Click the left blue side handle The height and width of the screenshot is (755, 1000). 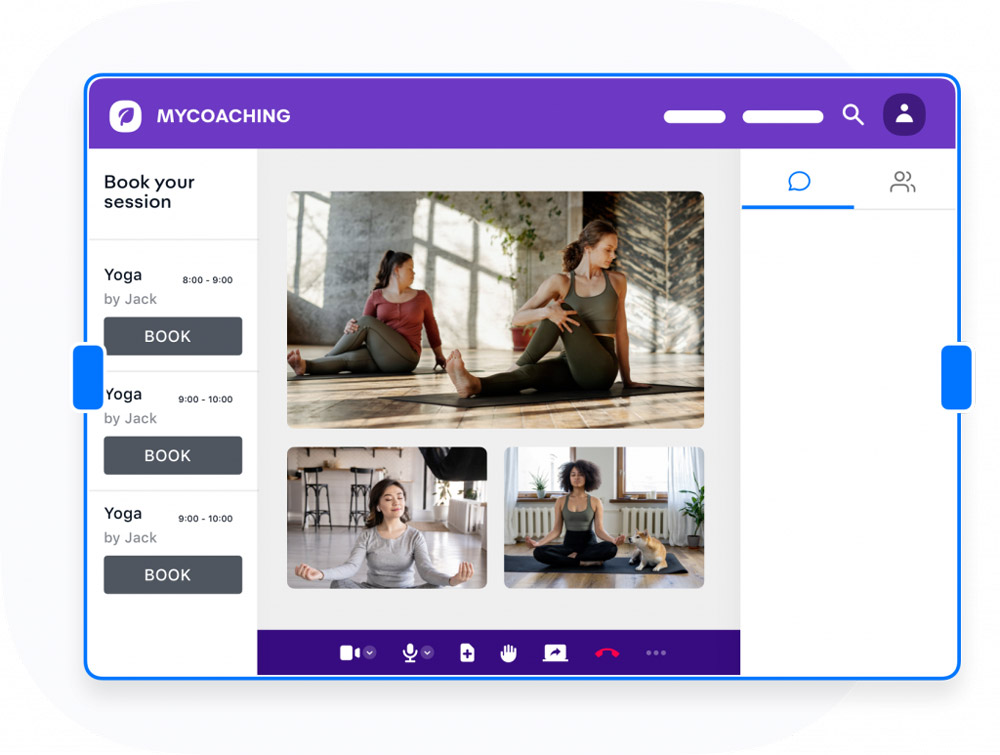pyautogui.click(x=88, y=378)
